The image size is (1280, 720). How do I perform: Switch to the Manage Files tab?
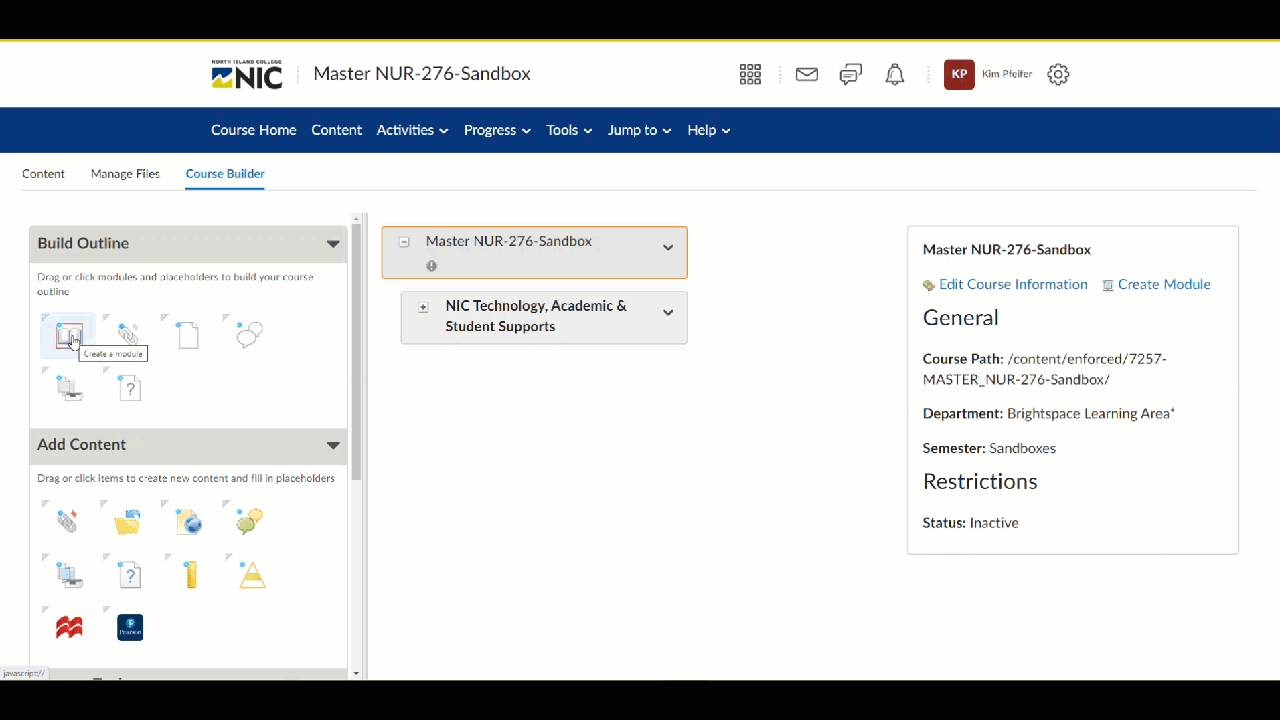tap(125, 173)
